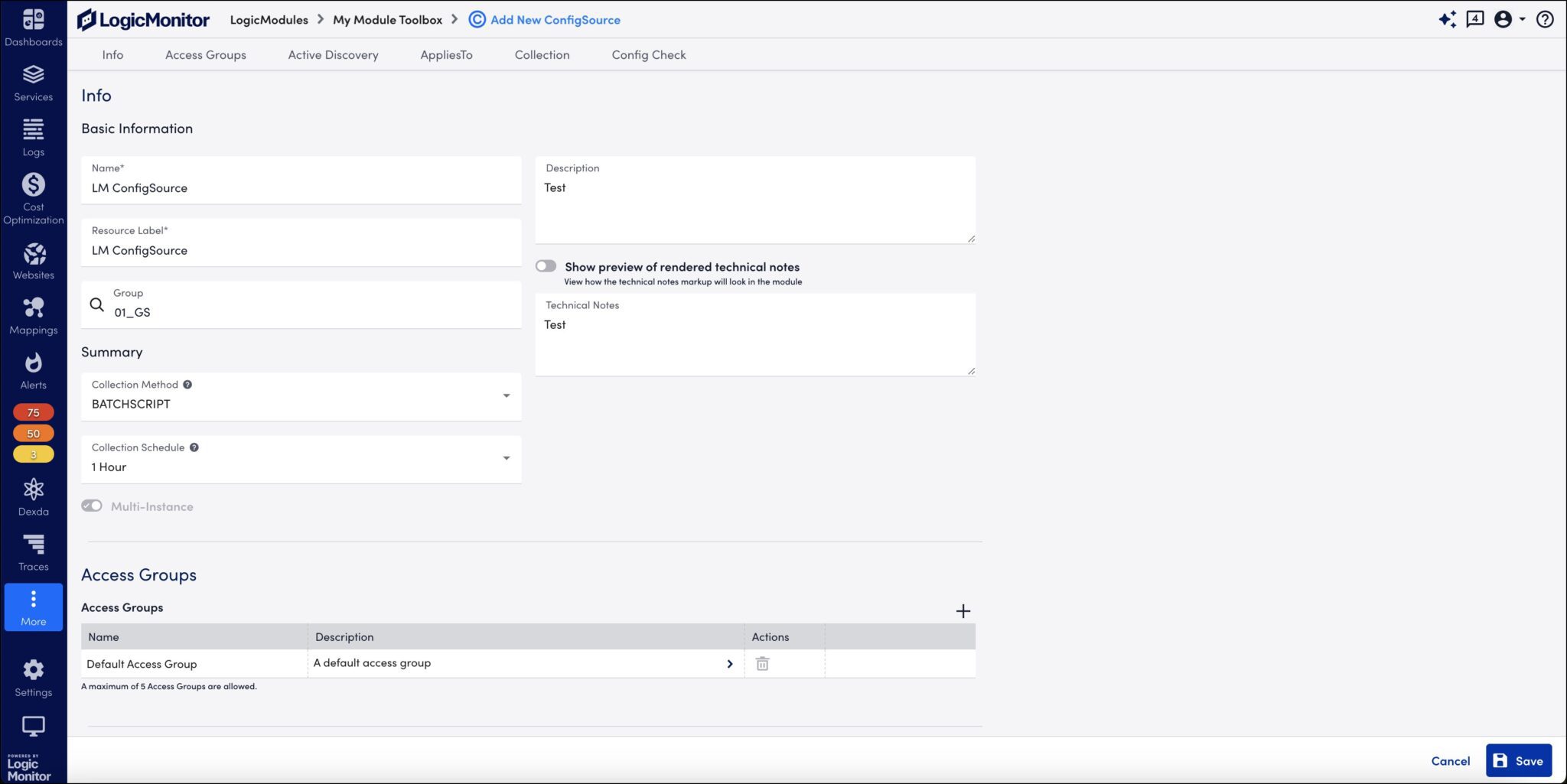This screenshot has width=1567, height=784.
Task: Go to LogicModules breadcrumb
Action: [269, 20]
